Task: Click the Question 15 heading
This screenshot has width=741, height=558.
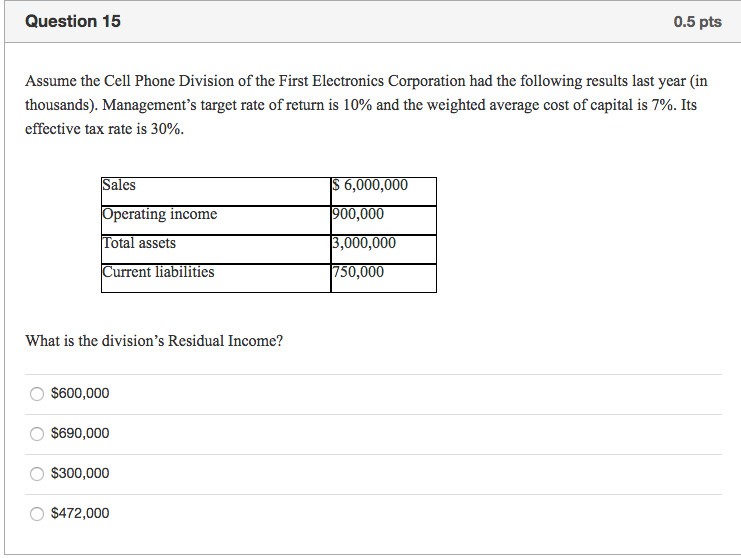Action: (73, 21)
